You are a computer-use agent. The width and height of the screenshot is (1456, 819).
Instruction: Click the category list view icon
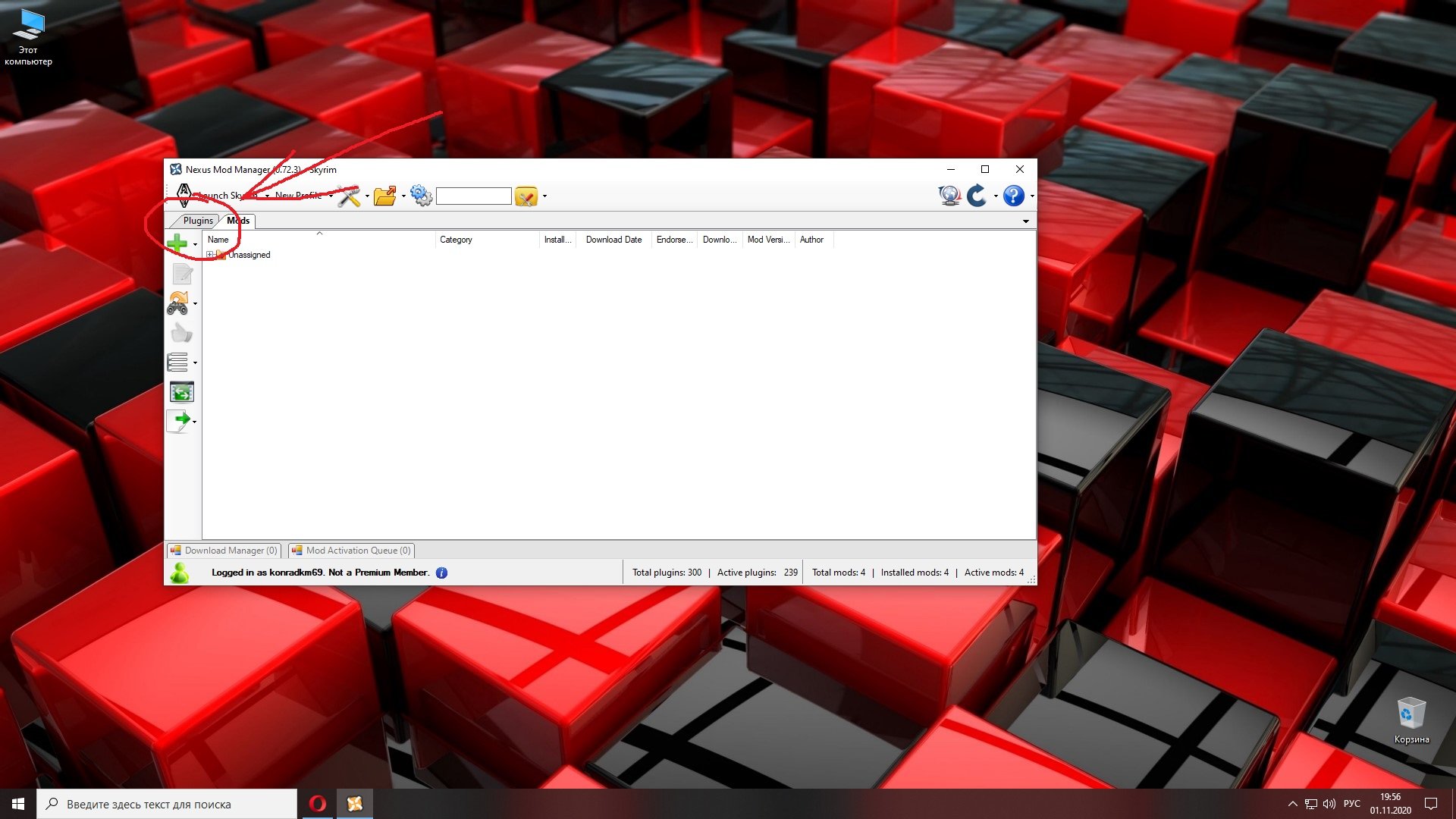pyautogui.click(x=177, y=362)
